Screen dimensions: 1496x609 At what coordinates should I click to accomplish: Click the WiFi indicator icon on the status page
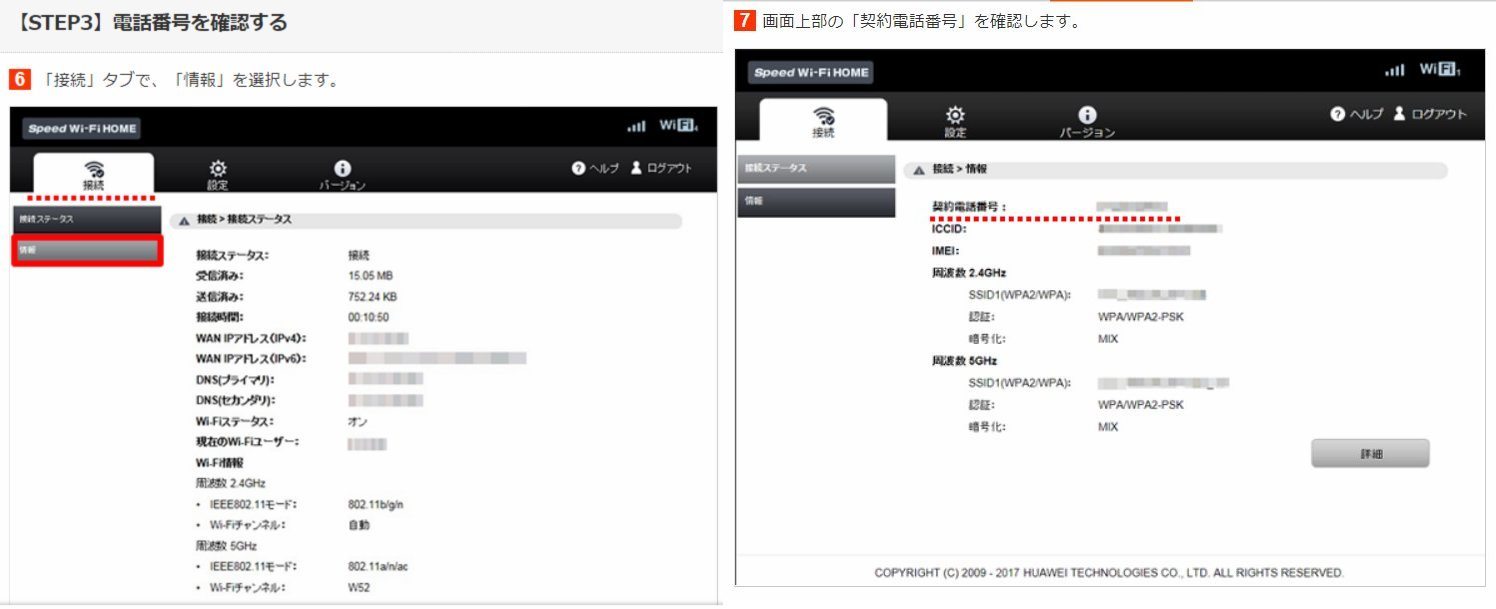coord(678,126)
